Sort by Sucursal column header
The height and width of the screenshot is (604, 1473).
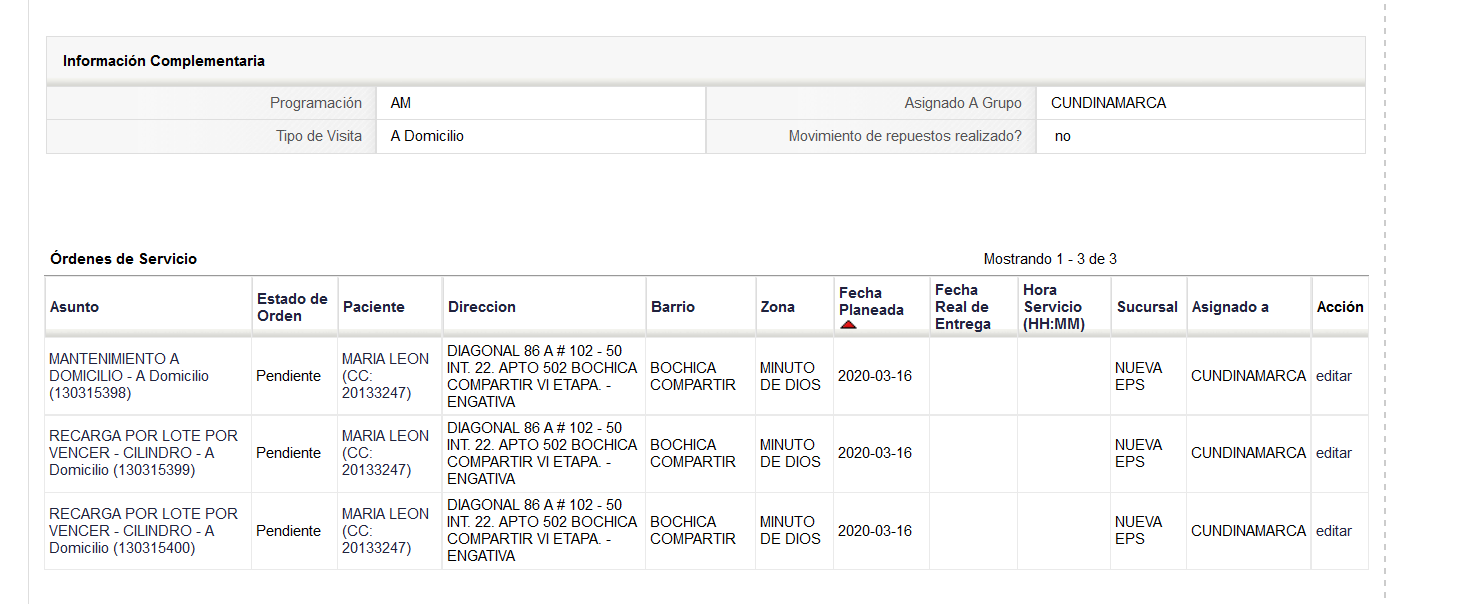point(1147,307)
